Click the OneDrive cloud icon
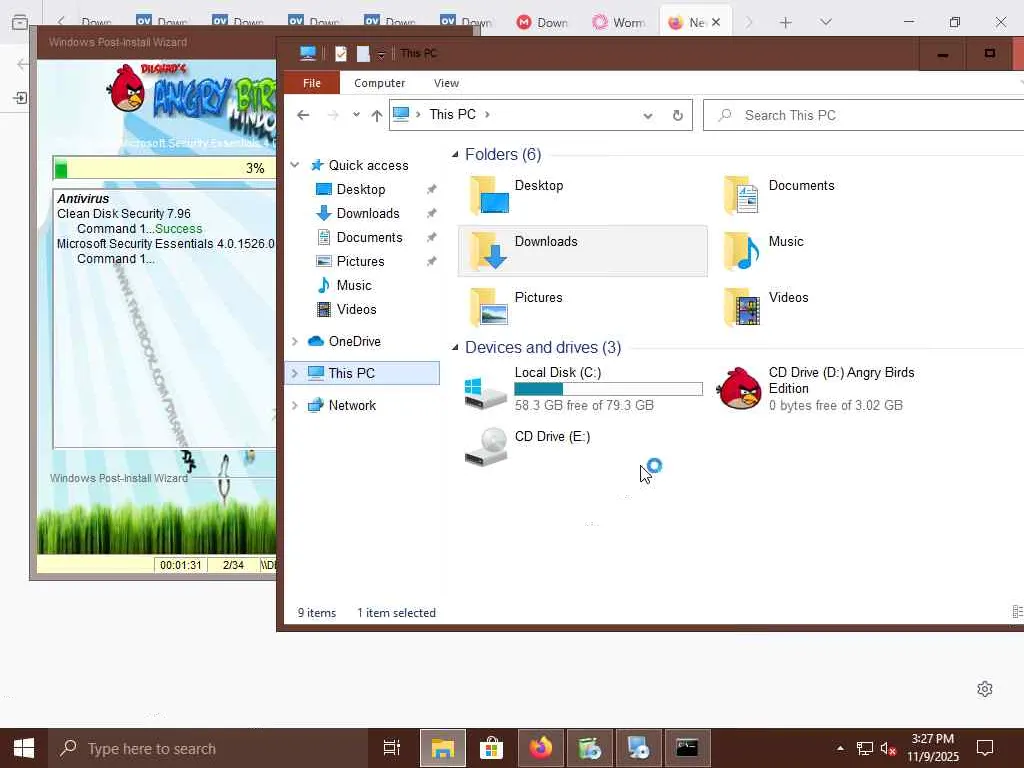 tap(316, 341)
